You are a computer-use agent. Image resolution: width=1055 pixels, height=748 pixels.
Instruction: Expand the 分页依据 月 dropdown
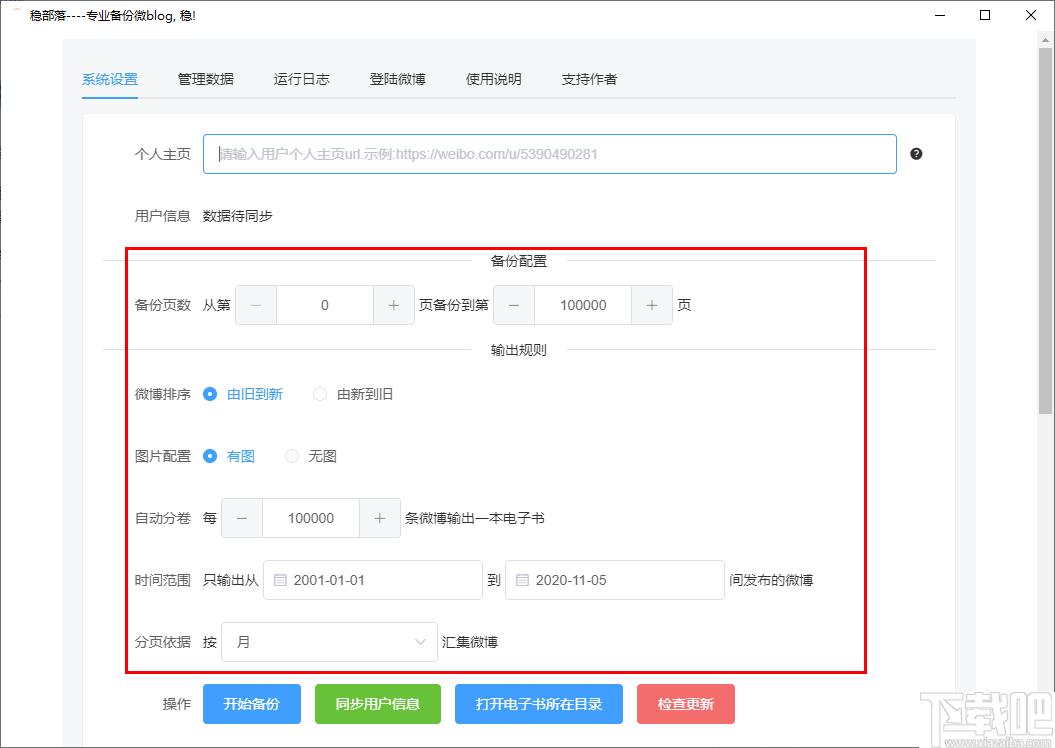[x=329, y=642]
